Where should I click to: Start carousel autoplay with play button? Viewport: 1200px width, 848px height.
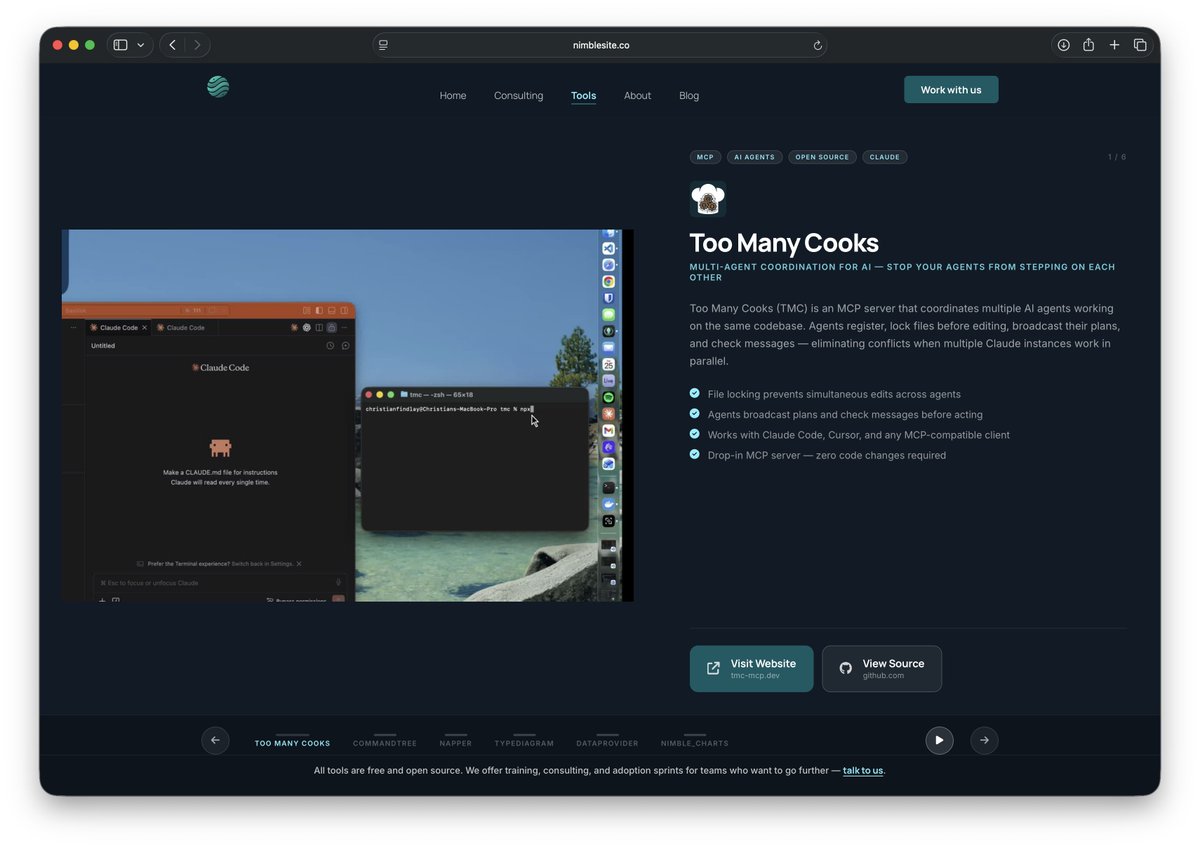(x=939, y=740)
